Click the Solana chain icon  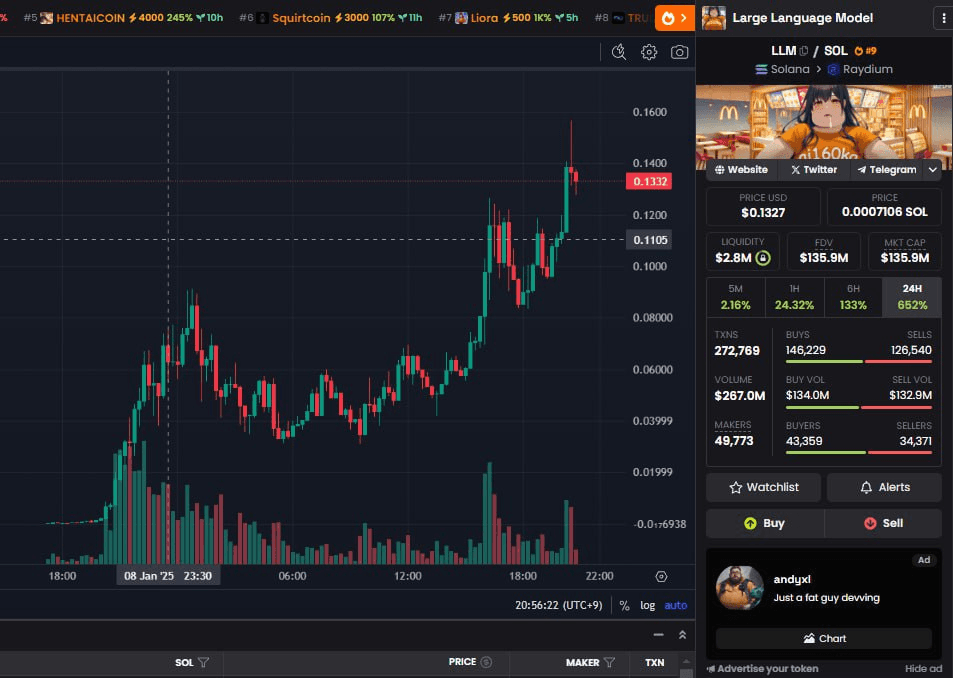[761, 69]
